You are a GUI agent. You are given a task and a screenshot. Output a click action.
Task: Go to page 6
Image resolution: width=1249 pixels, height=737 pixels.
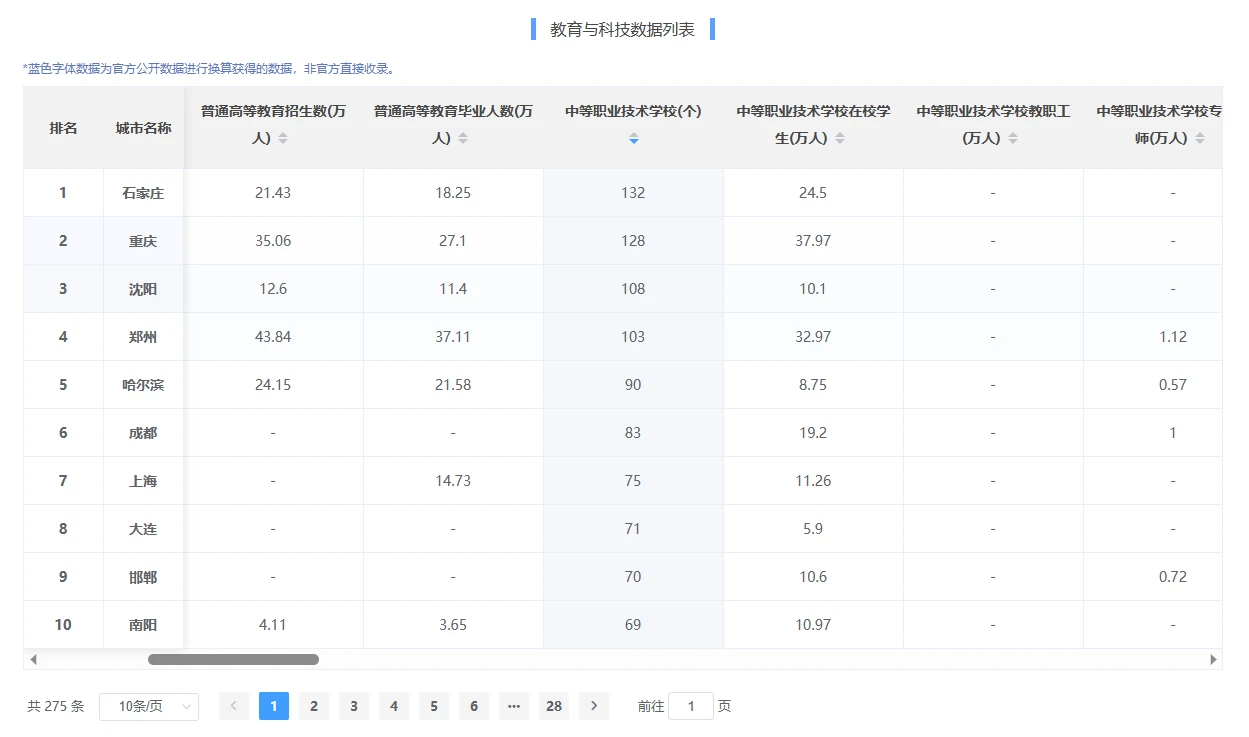pyautogui.click(x=474, y=706)
